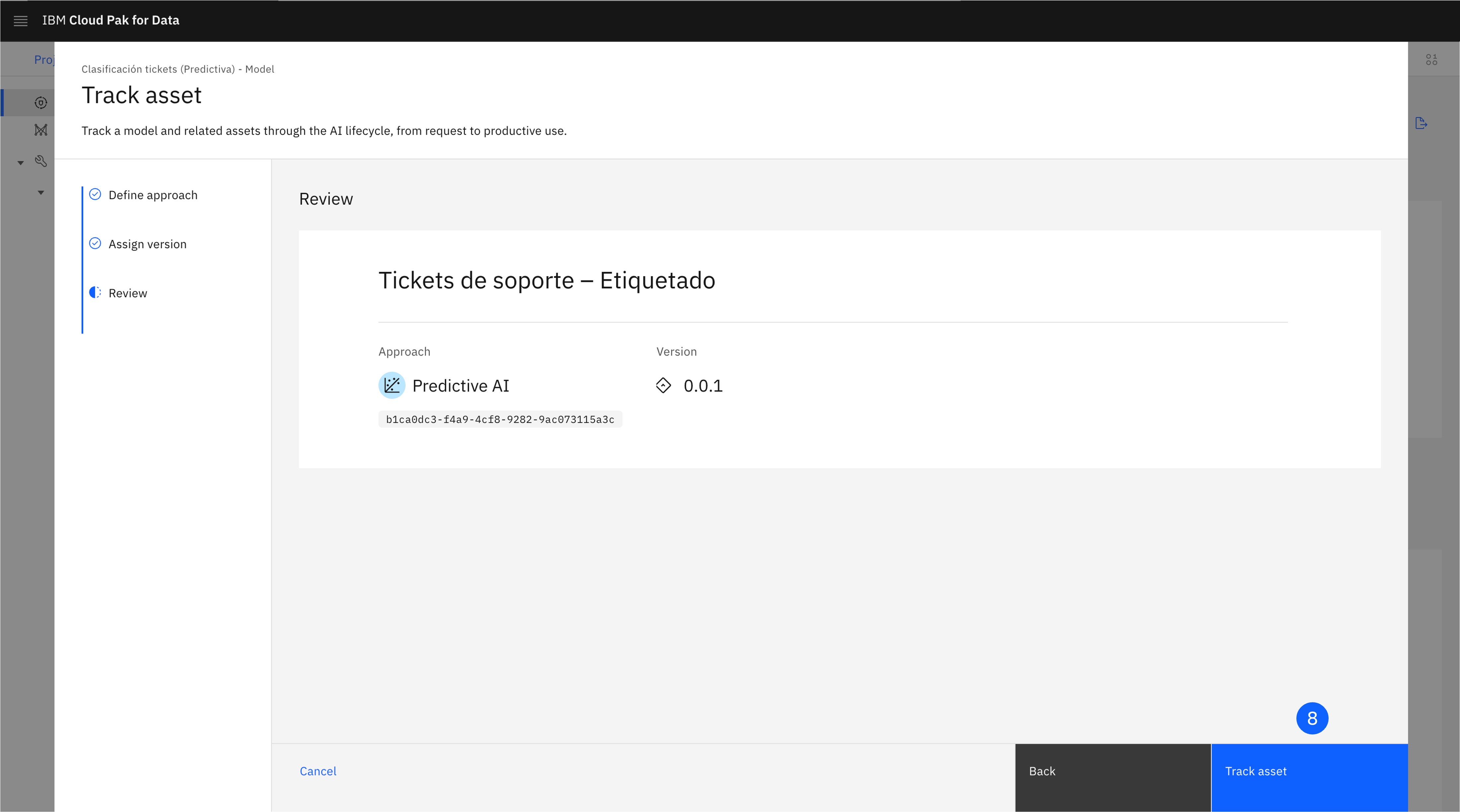
Task: Click the Tickets de soporte – Etiquetado heading
Action: tap(547, 280)
